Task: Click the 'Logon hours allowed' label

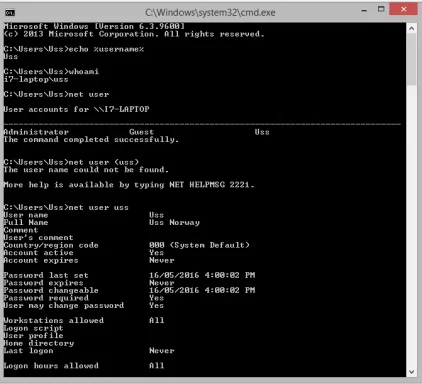Action: point(51,366)
